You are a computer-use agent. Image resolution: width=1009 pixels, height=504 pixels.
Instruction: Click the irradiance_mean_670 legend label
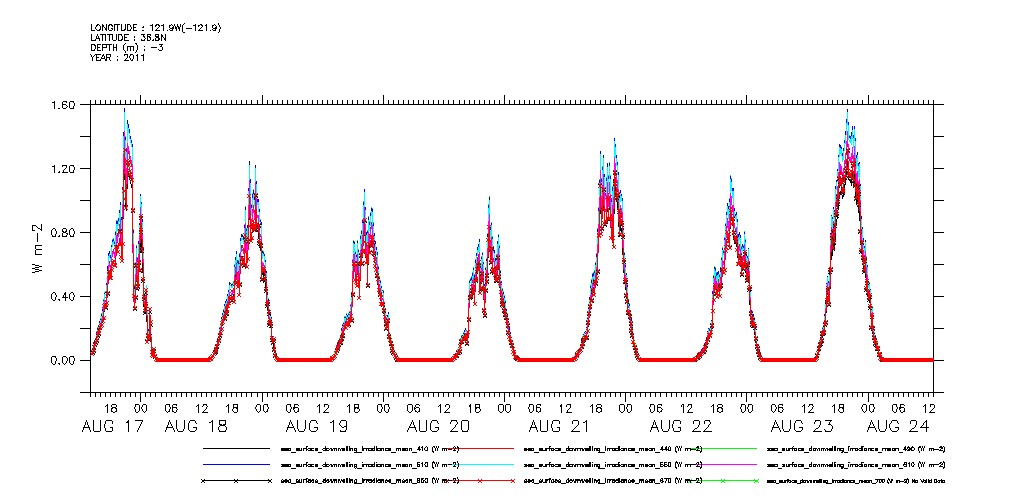click(613, 481)
